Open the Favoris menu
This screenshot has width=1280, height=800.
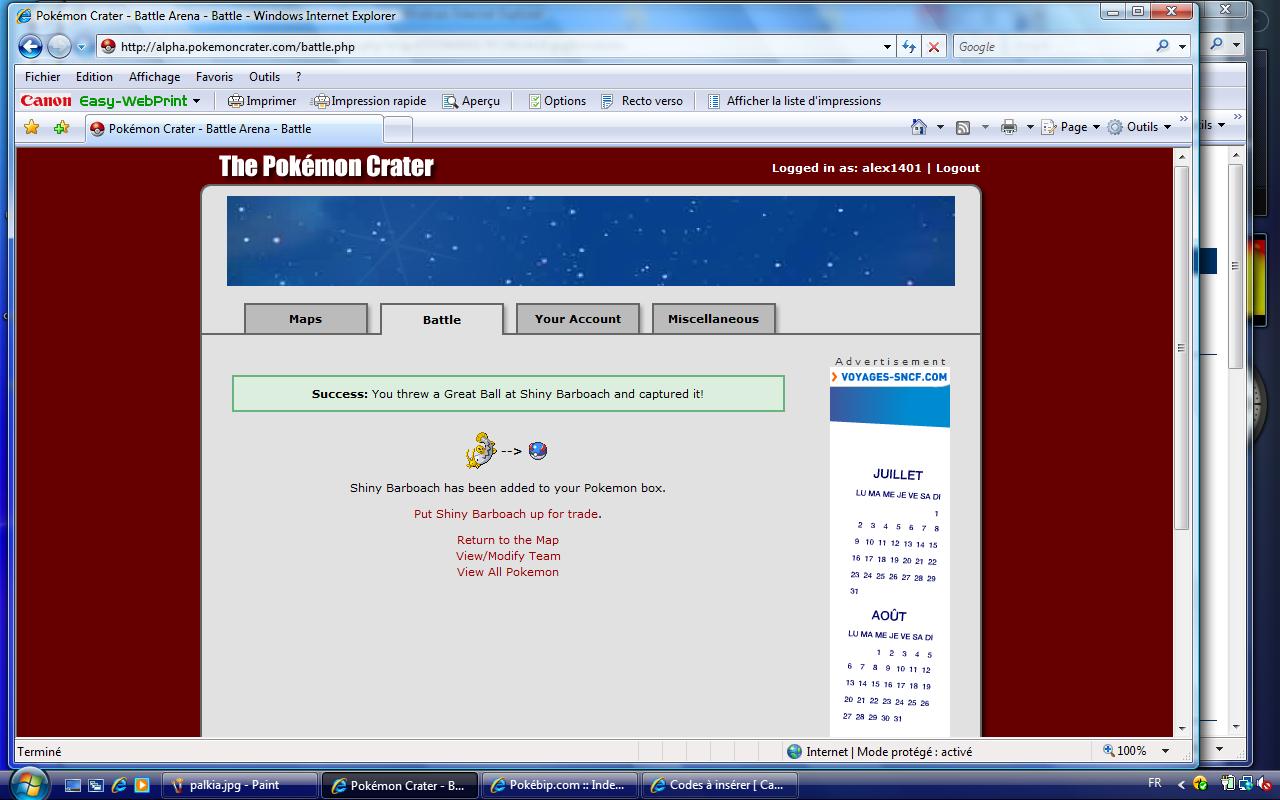214,76
